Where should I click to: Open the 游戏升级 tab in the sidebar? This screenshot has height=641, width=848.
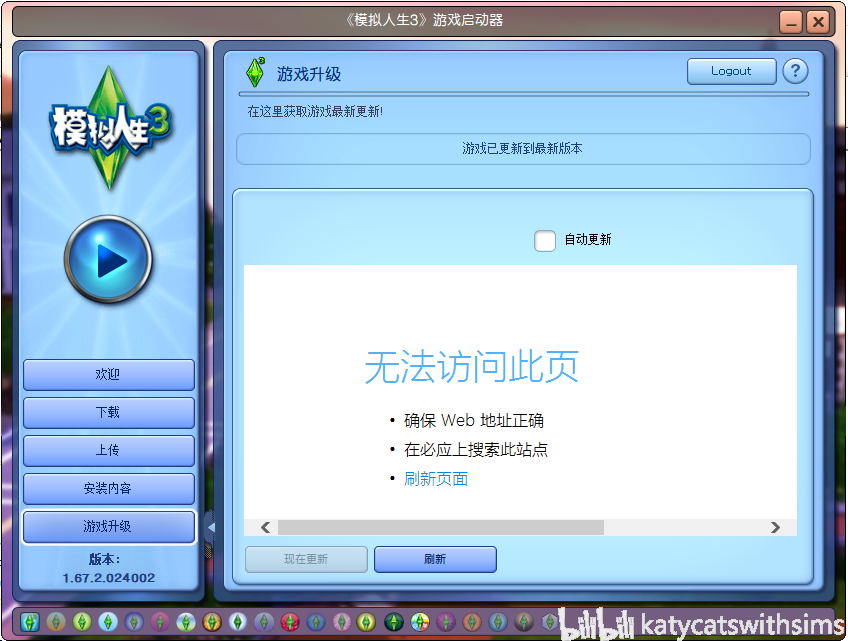(109, 526)
